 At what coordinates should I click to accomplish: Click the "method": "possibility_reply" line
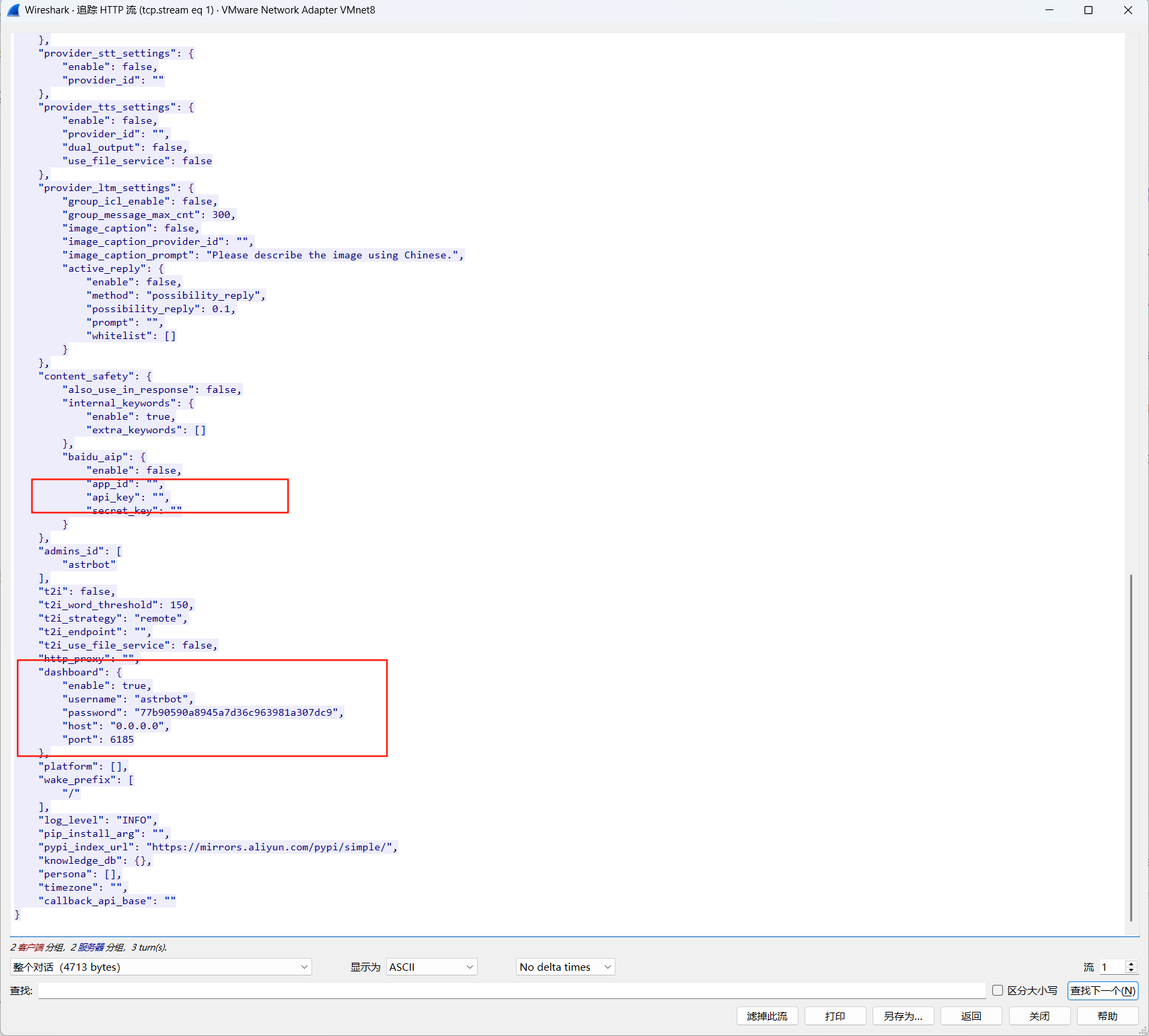[x=176, y=295]
